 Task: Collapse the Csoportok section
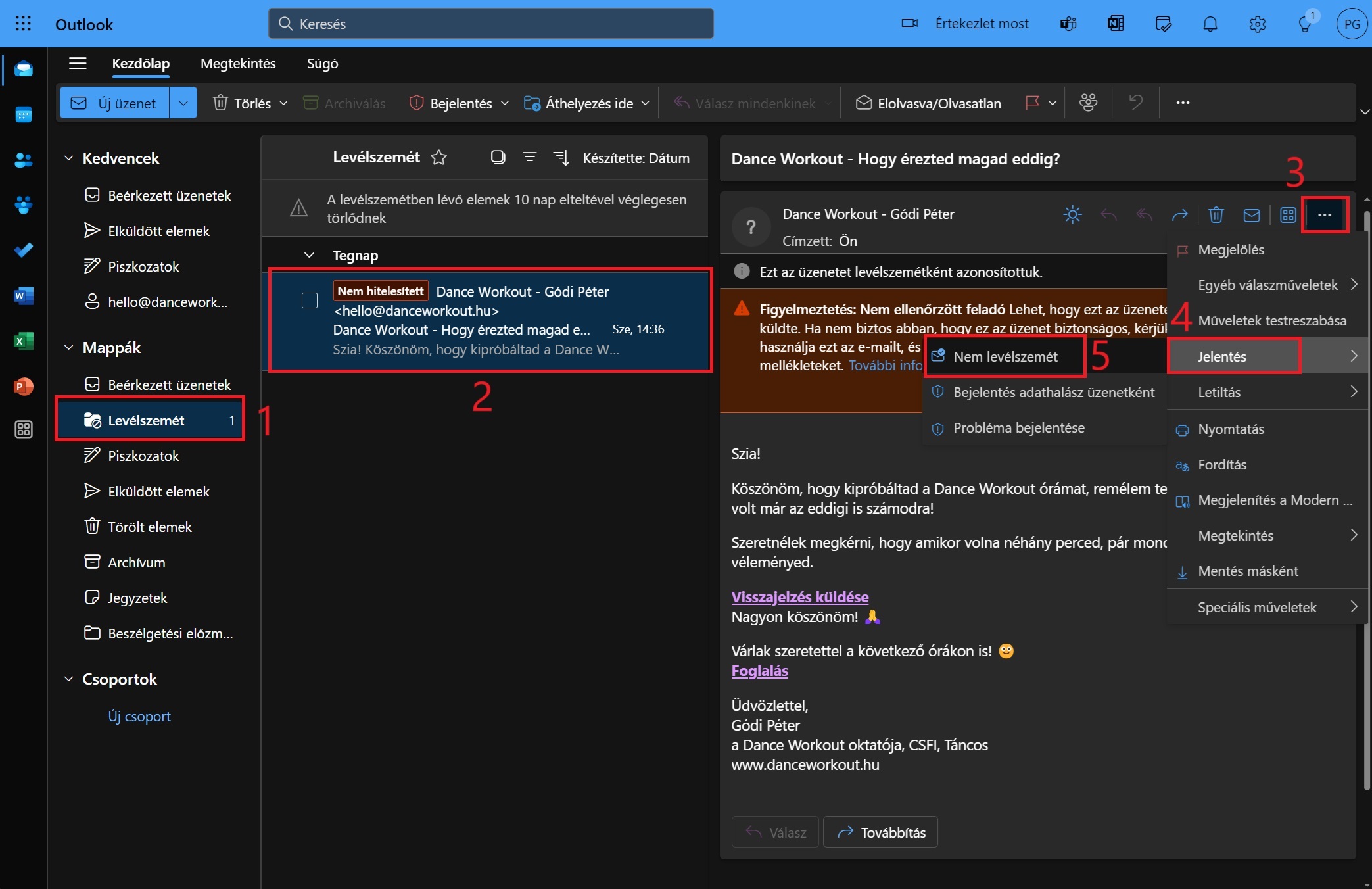(x=68, y=679)
